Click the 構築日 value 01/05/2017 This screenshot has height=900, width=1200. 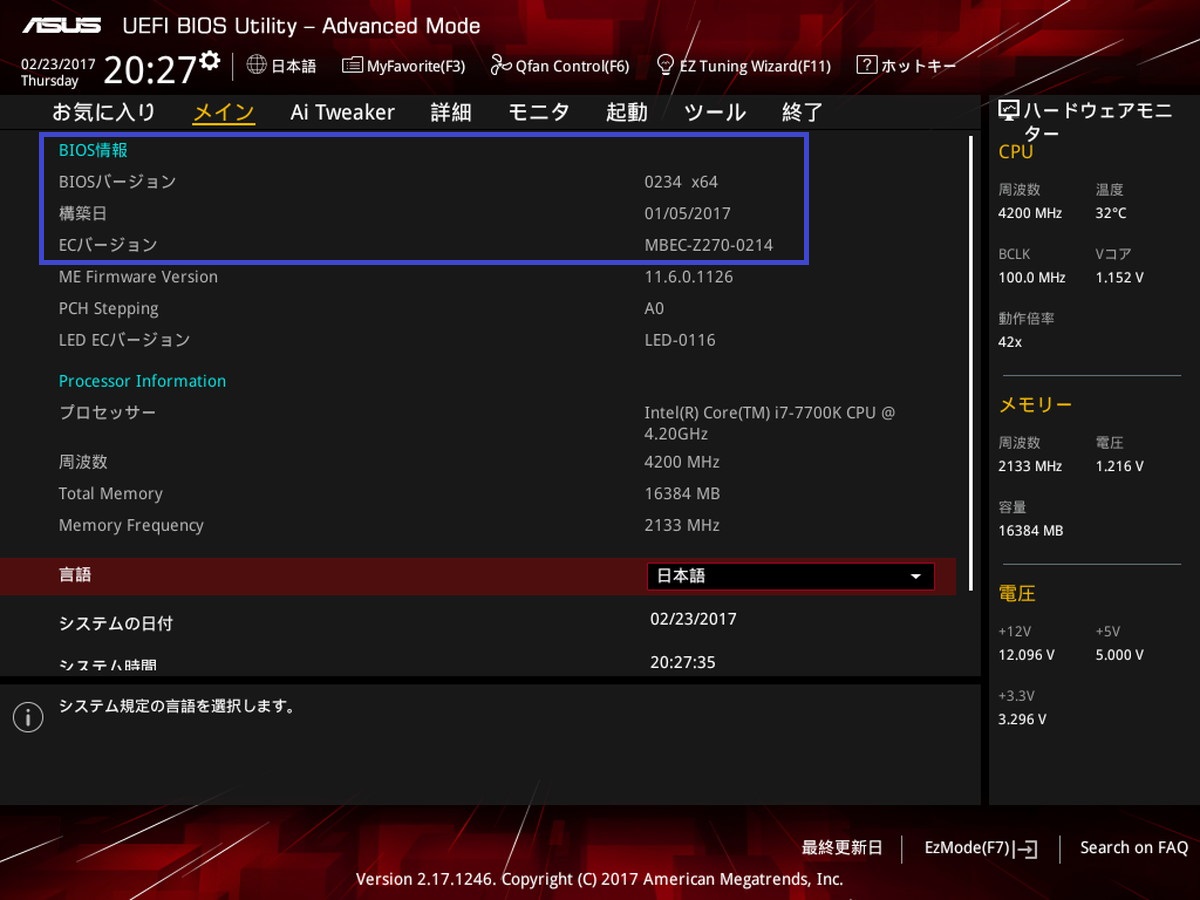click(x=688, y=213)
